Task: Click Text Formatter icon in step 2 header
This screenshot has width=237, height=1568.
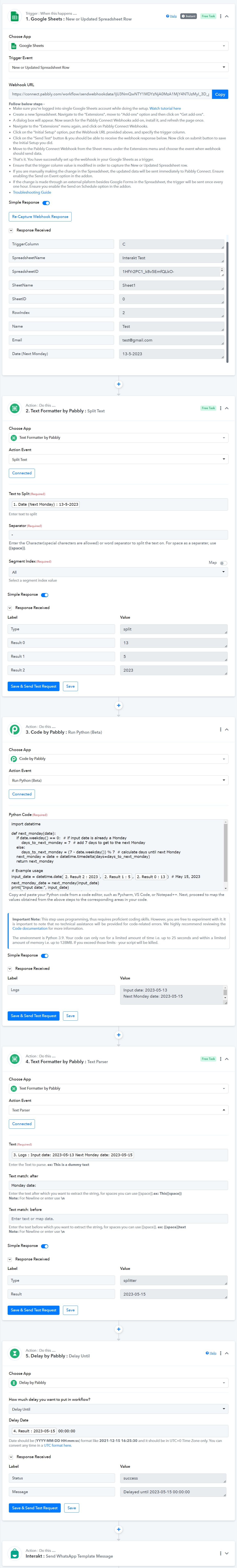Action: click(15, 408)
